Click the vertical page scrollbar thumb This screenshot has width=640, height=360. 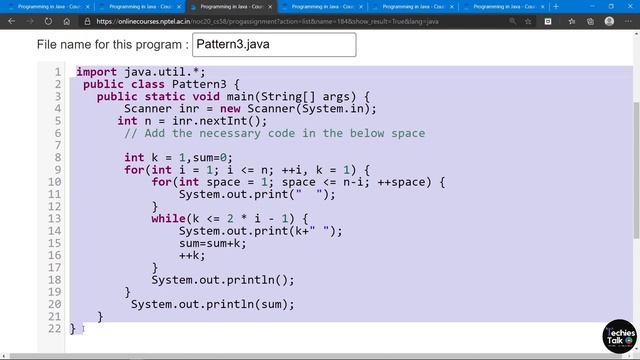pyautogui.click(x=636, y=169)
